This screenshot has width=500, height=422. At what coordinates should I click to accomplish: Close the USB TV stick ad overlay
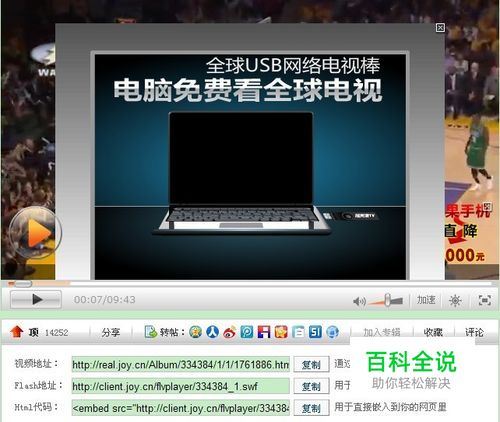tap(440, 28)
